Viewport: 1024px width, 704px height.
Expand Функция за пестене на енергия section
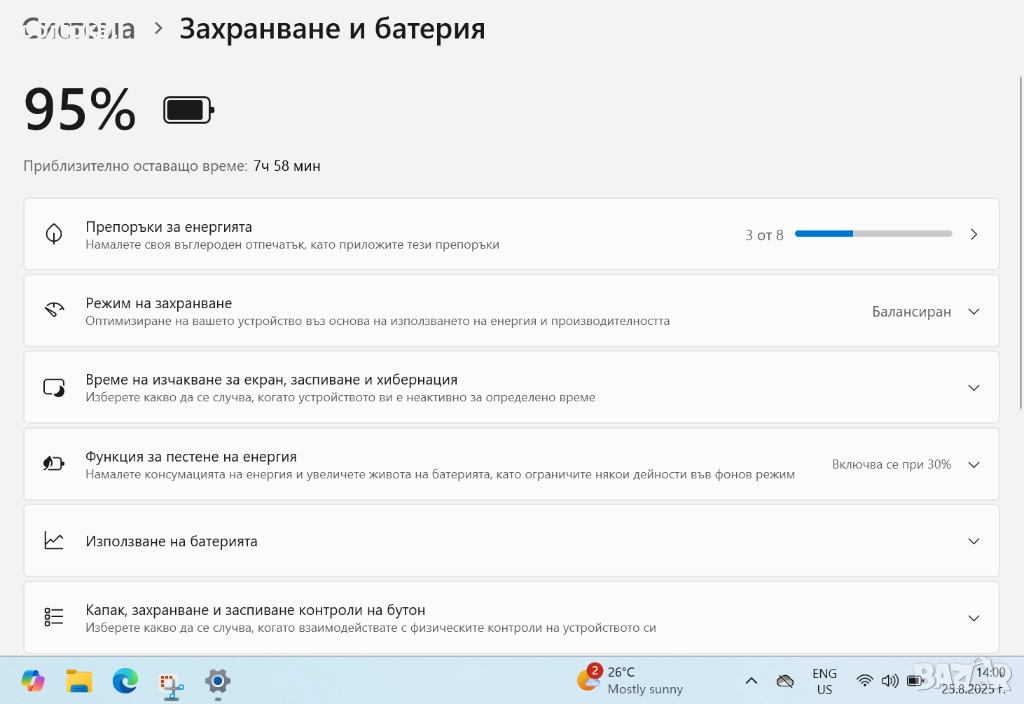(974, 464)
